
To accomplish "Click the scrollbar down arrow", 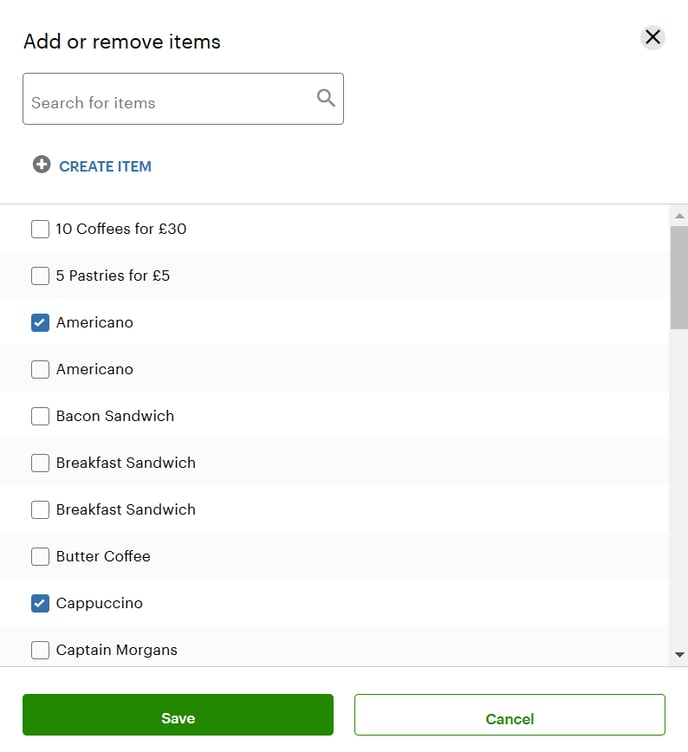I will (679, 655).
